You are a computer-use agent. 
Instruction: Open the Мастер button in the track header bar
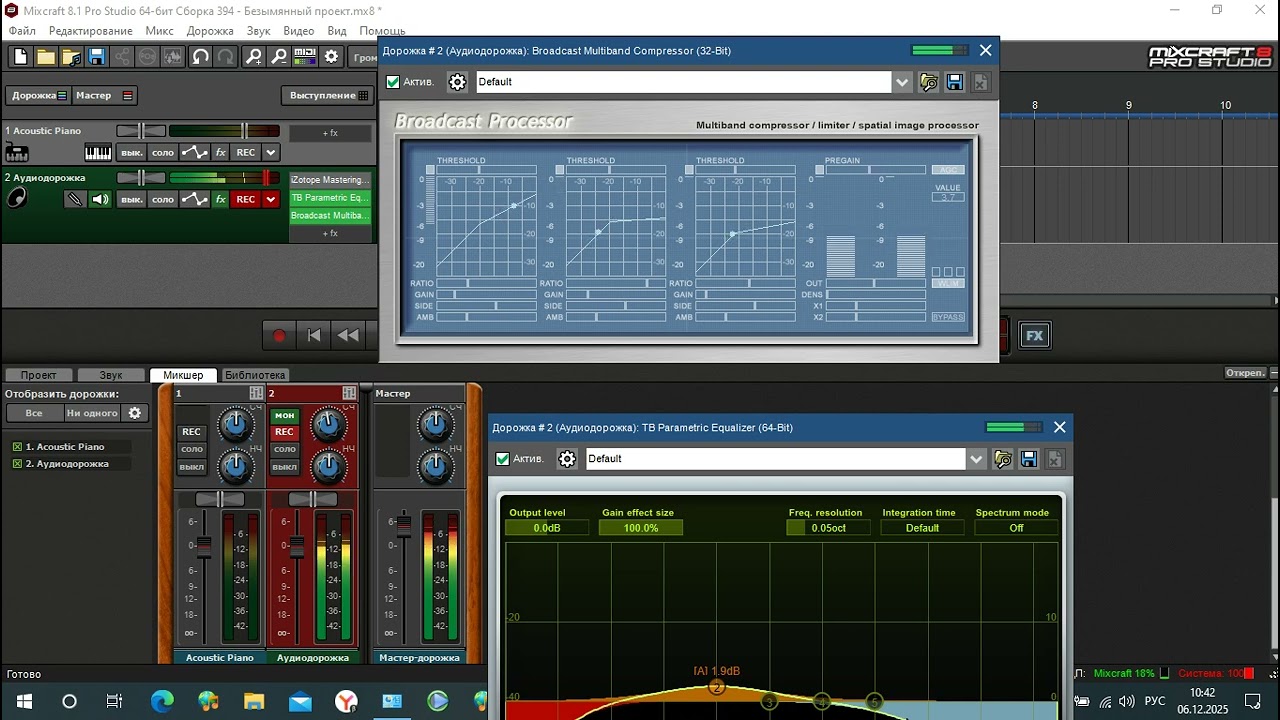coord(104,96)
